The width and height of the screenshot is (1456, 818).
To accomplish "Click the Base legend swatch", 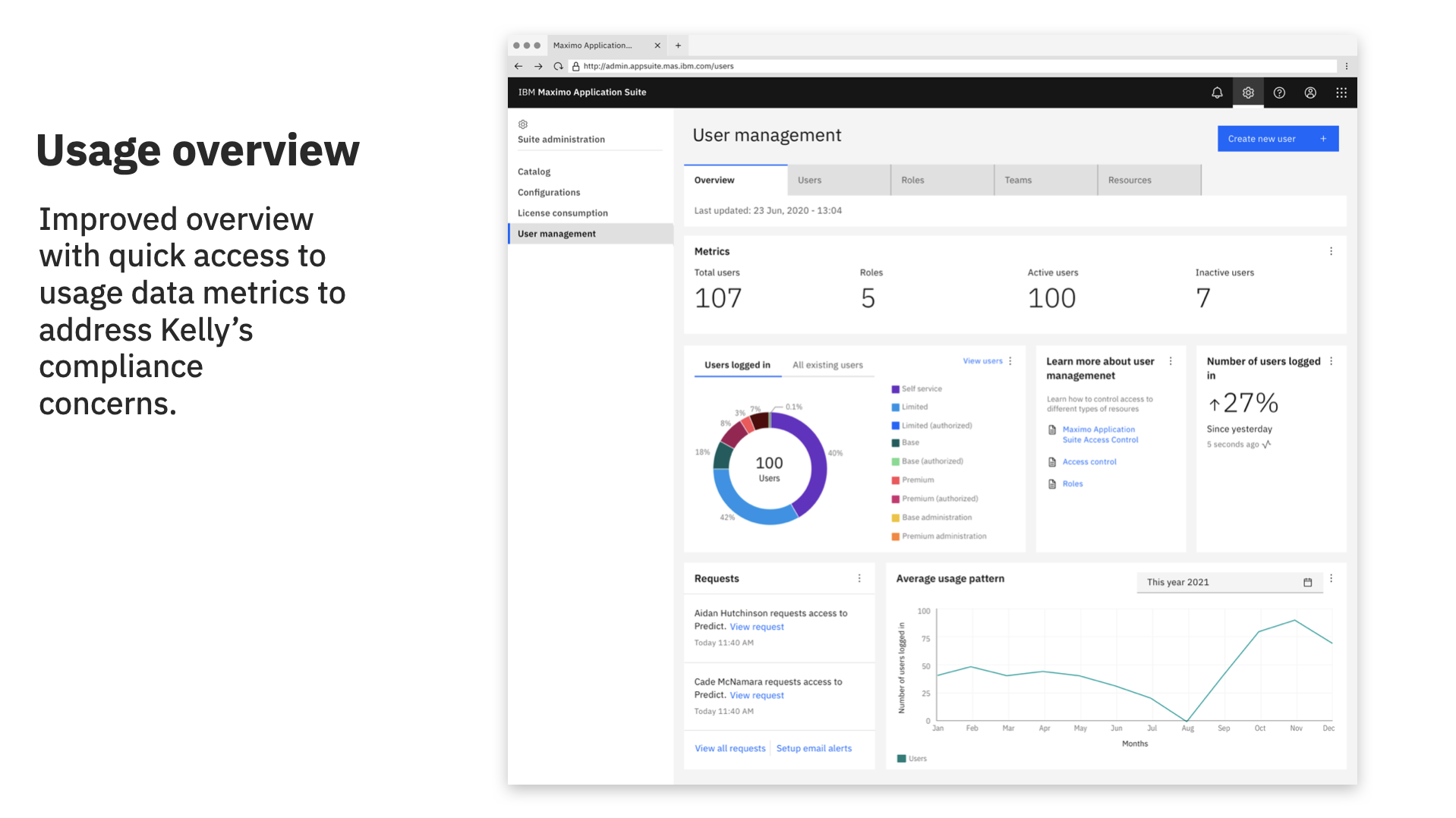I will 896,443.
